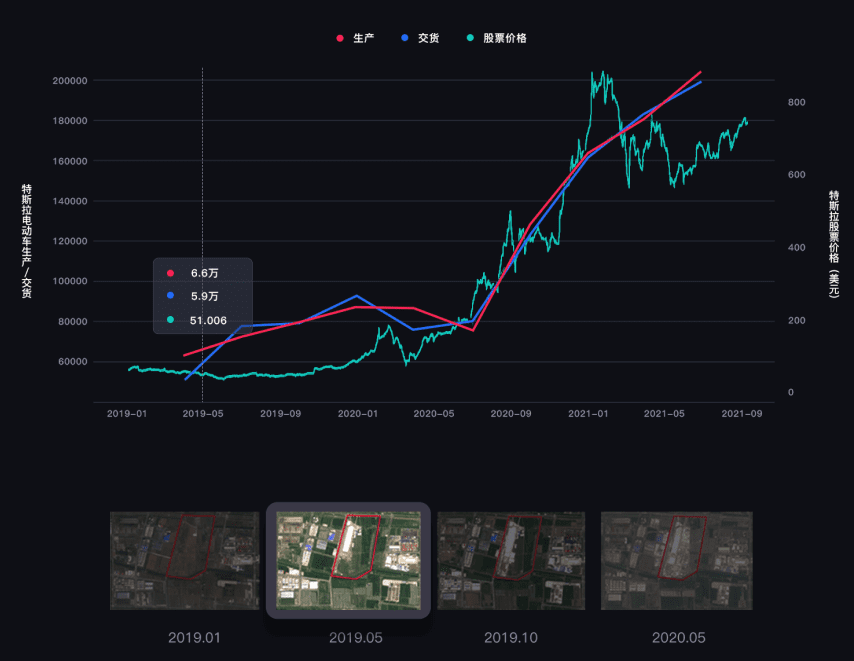854x661 pixels.
Task: Click the 2019-05 tick on the x-axis
Action: pyautogui.click(x=203, y=413)
